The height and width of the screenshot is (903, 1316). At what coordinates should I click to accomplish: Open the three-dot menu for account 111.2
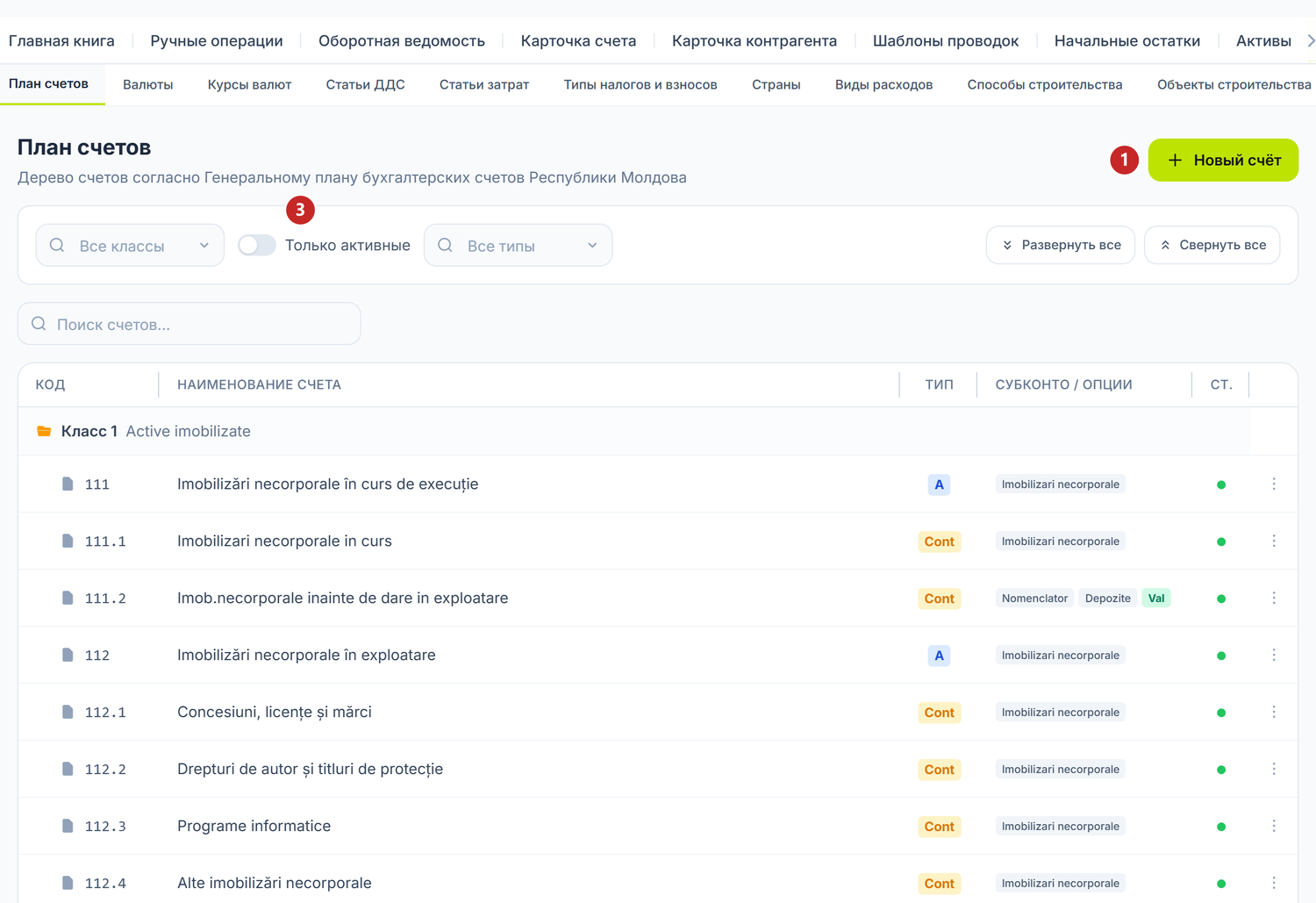coord(1274,598)
